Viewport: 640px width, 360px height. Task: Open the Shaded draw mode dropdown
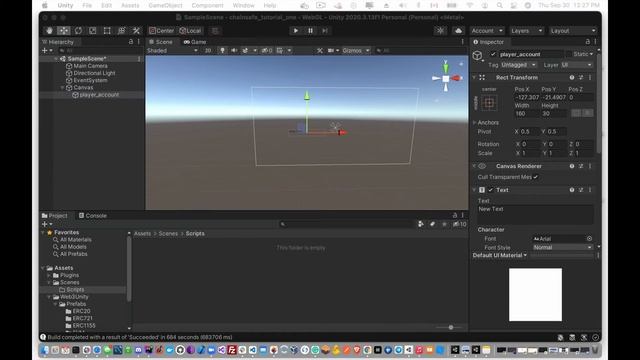tap(172, 51)
